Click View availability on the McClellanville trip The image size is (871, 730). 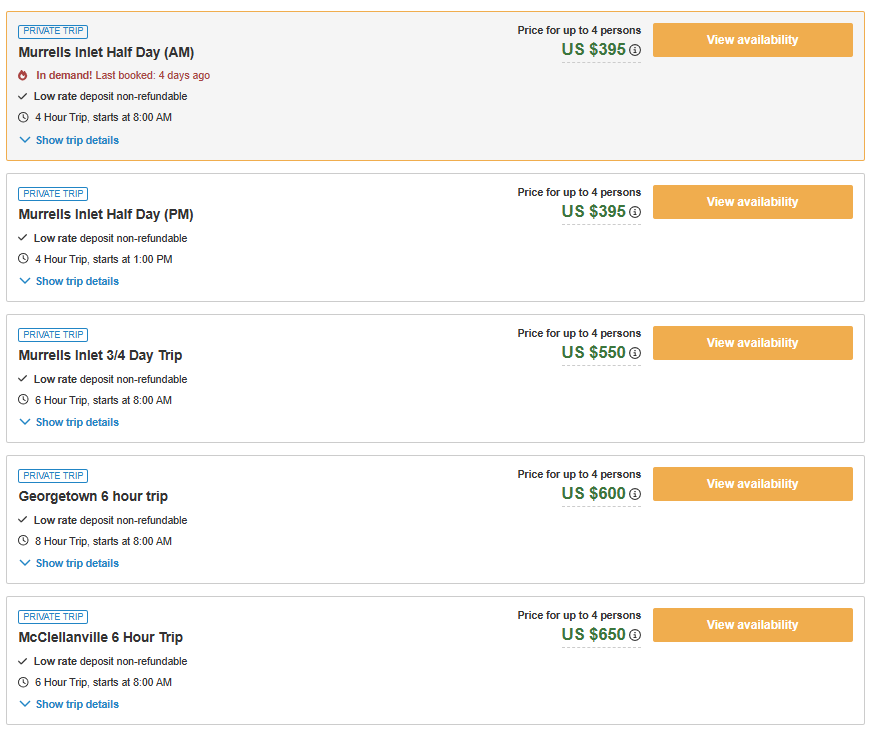[x=752, y=624]
